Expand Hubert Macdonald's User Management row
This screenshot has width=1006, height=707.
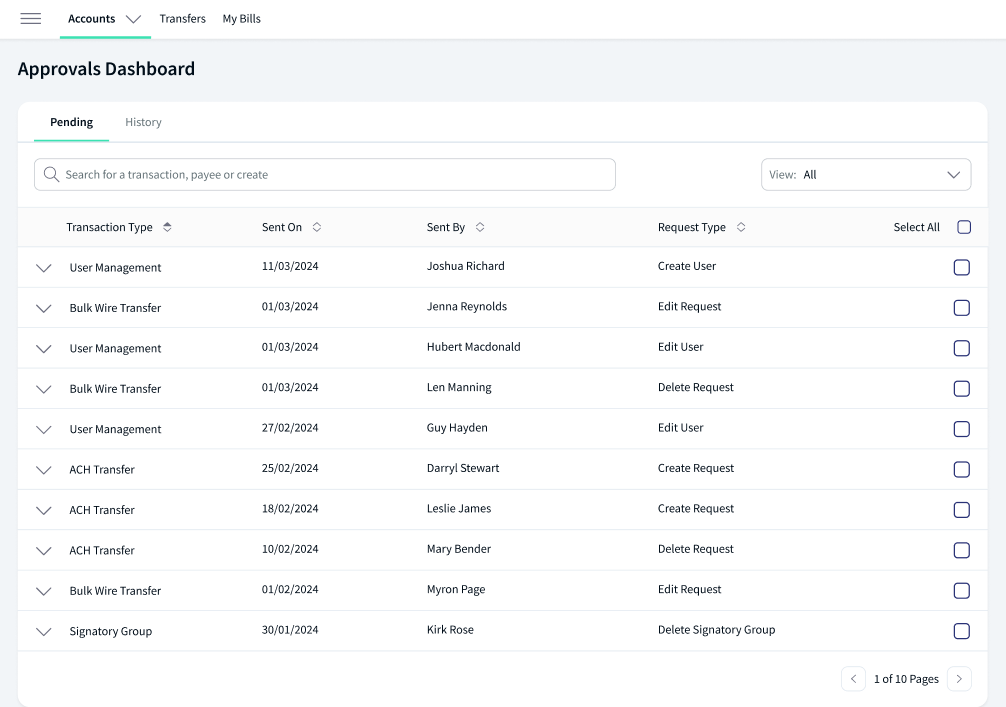[x=44, y=349]
